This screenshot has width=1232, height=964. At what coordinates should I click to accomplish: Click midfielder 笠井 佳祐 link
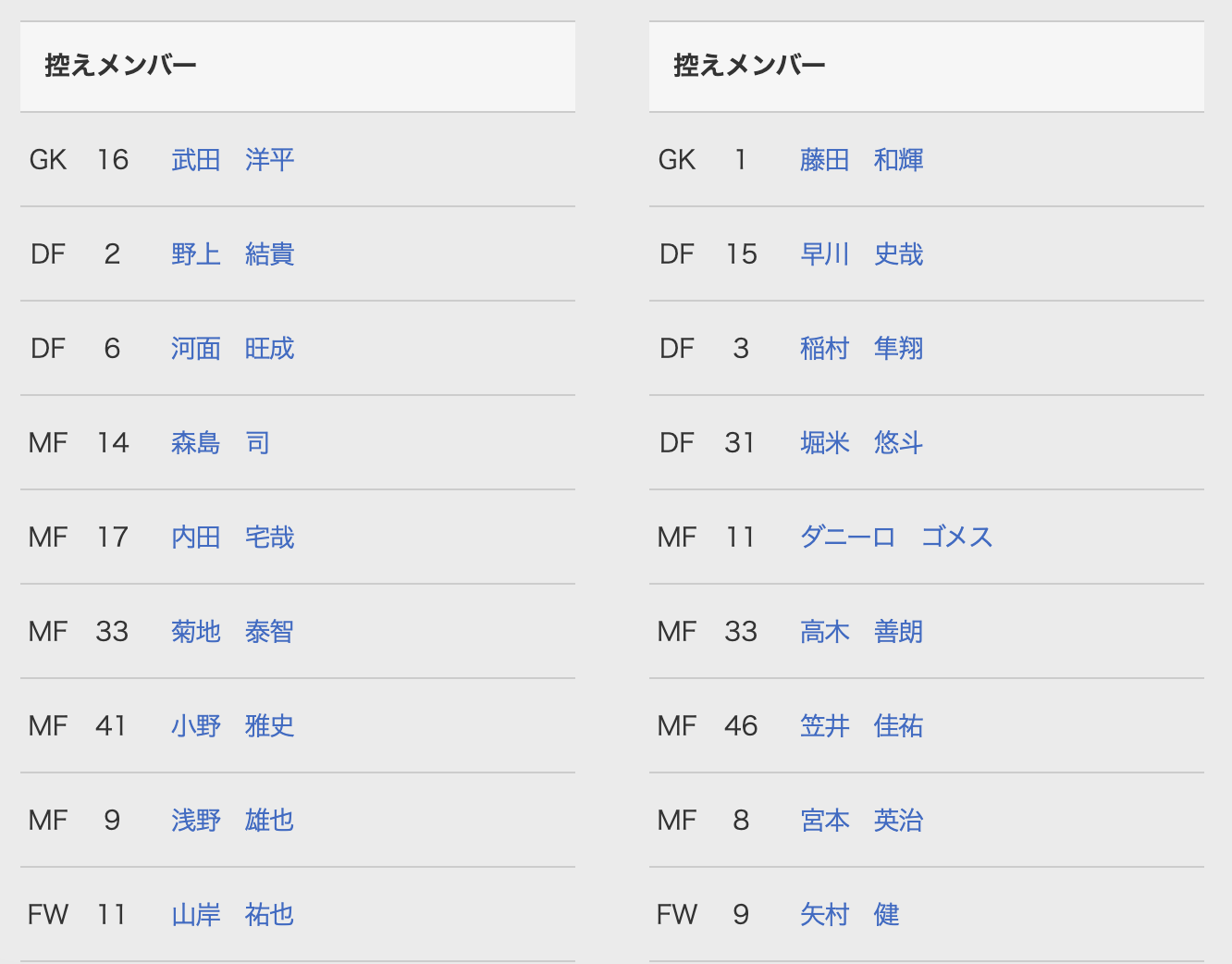point(862,726)
